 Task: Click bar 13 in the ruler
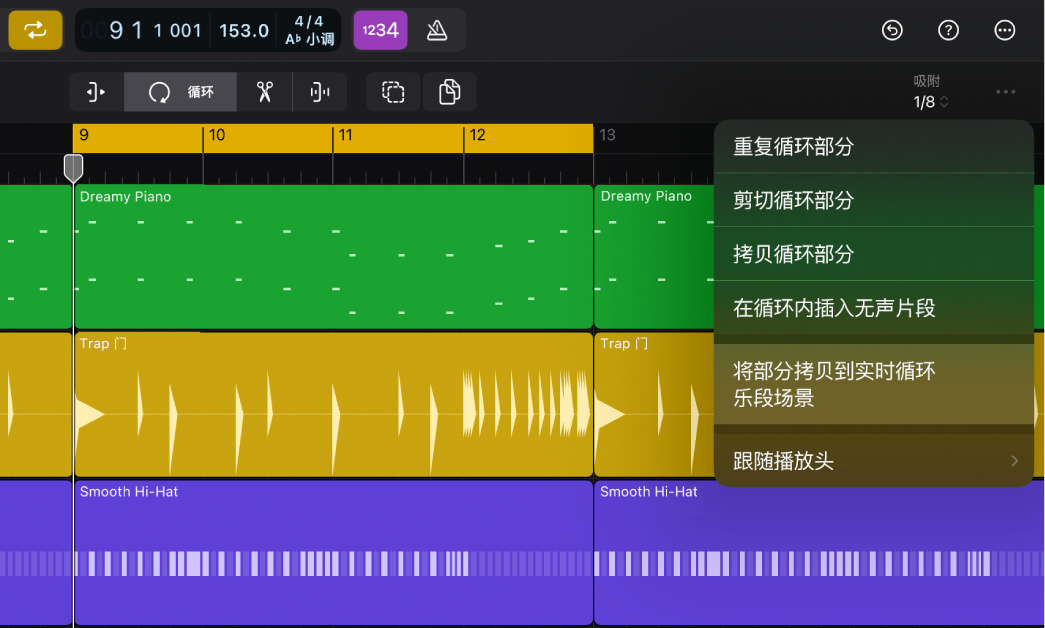[x=607, y=135]
